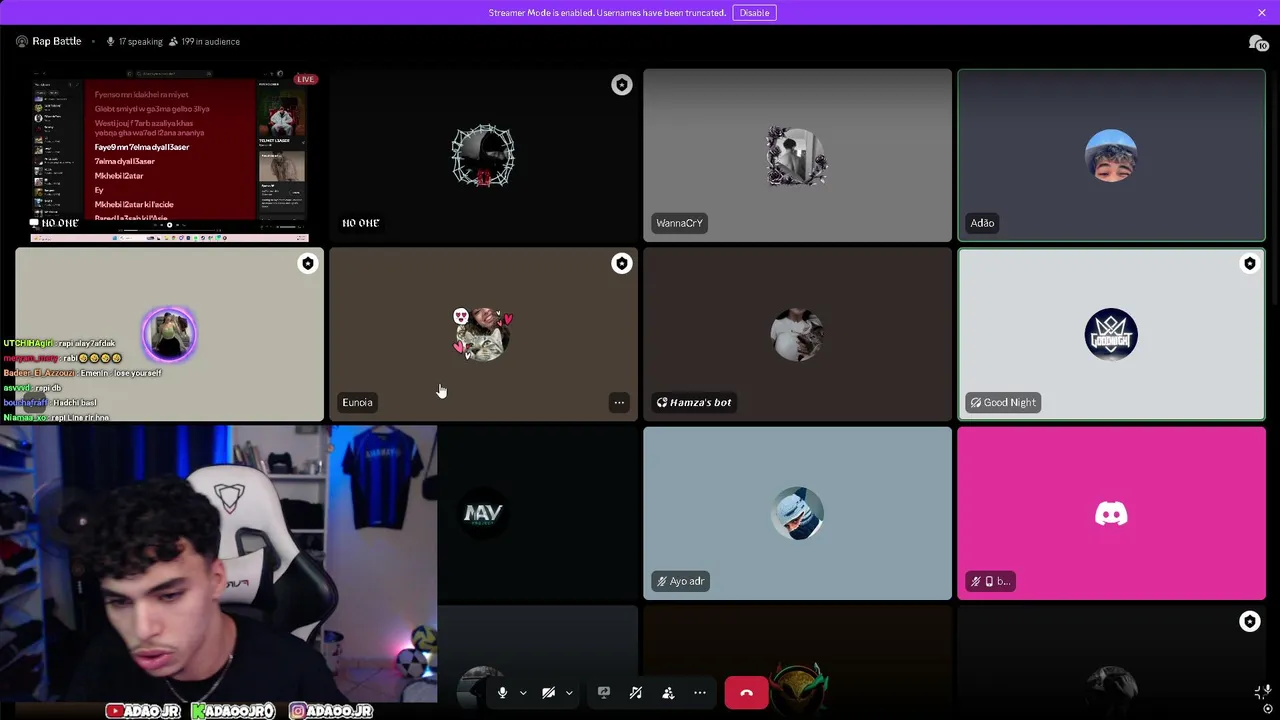Select Eunoia's cat avatar
Viewport: 1280px width, 720px height.
483,334
